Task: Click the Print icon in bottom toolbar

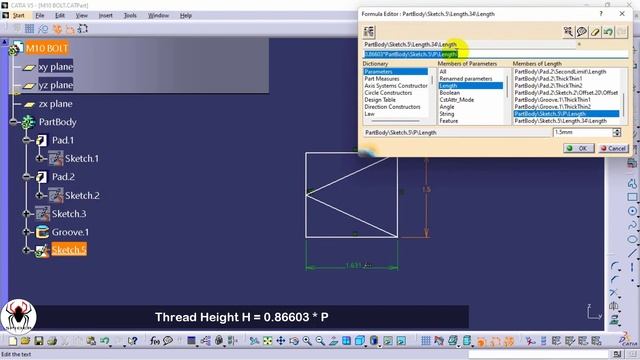Action: point(51,340)
